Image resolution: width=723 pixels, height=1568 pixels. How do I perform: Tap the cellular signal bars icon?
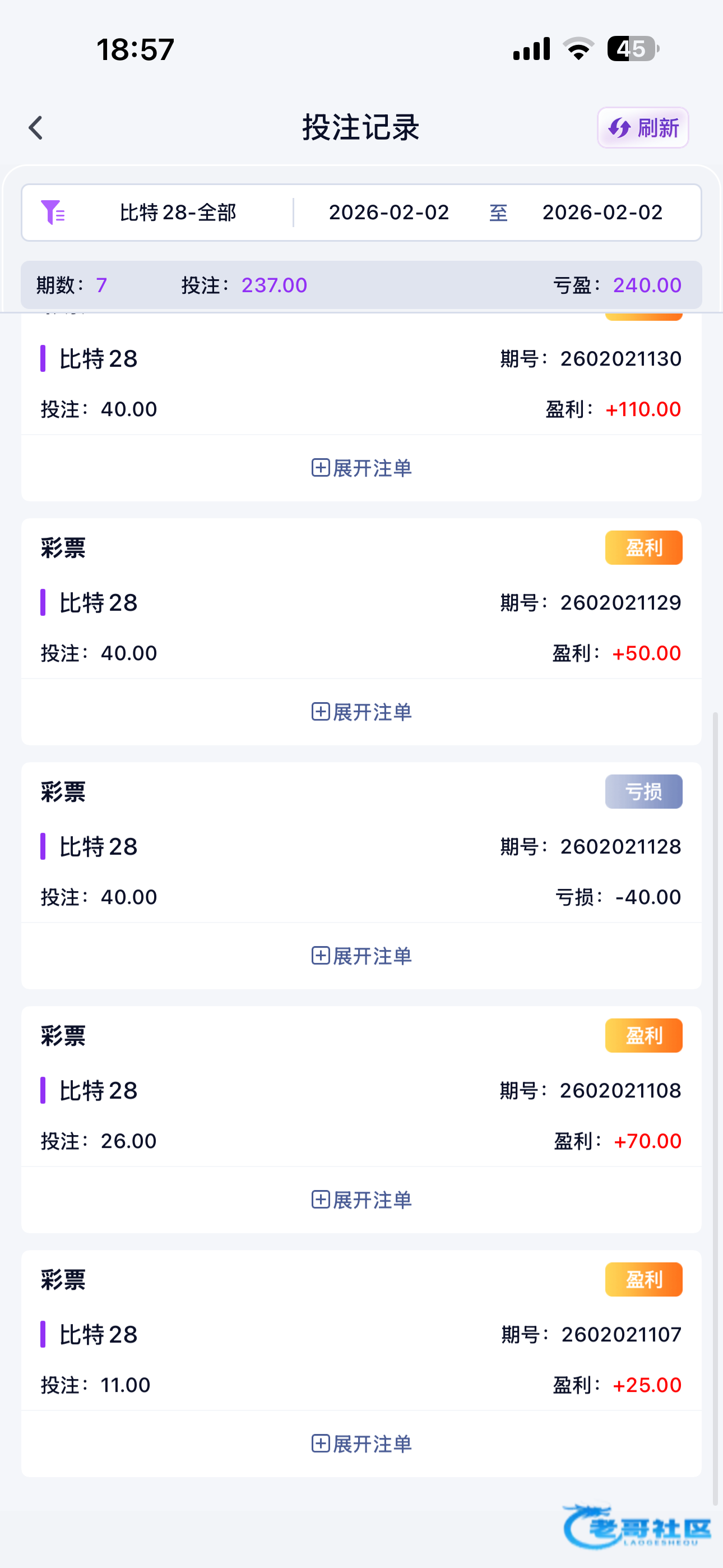(531, 49)
